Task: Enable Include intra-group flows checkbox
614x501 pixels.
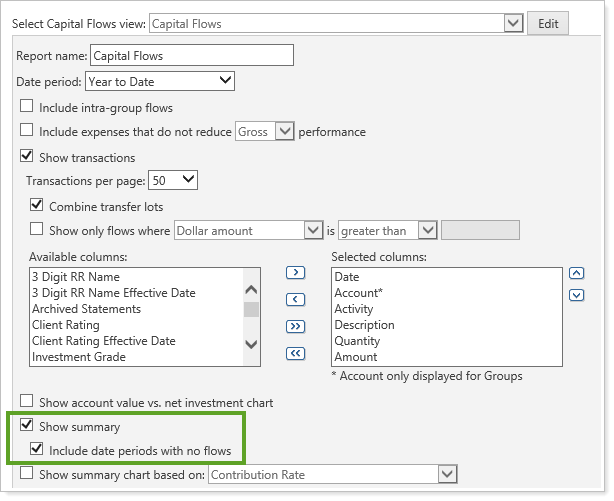Action: point(27,107)
